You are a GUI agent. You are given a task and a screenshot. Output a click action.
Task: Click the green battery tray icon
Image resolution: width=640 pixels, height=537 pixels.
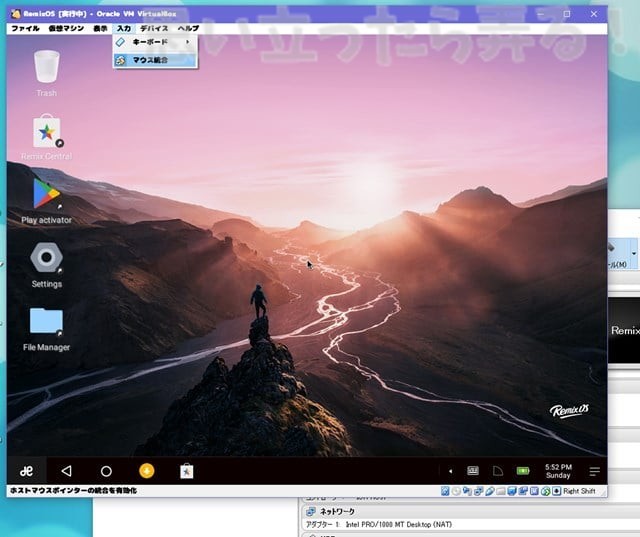523,471
